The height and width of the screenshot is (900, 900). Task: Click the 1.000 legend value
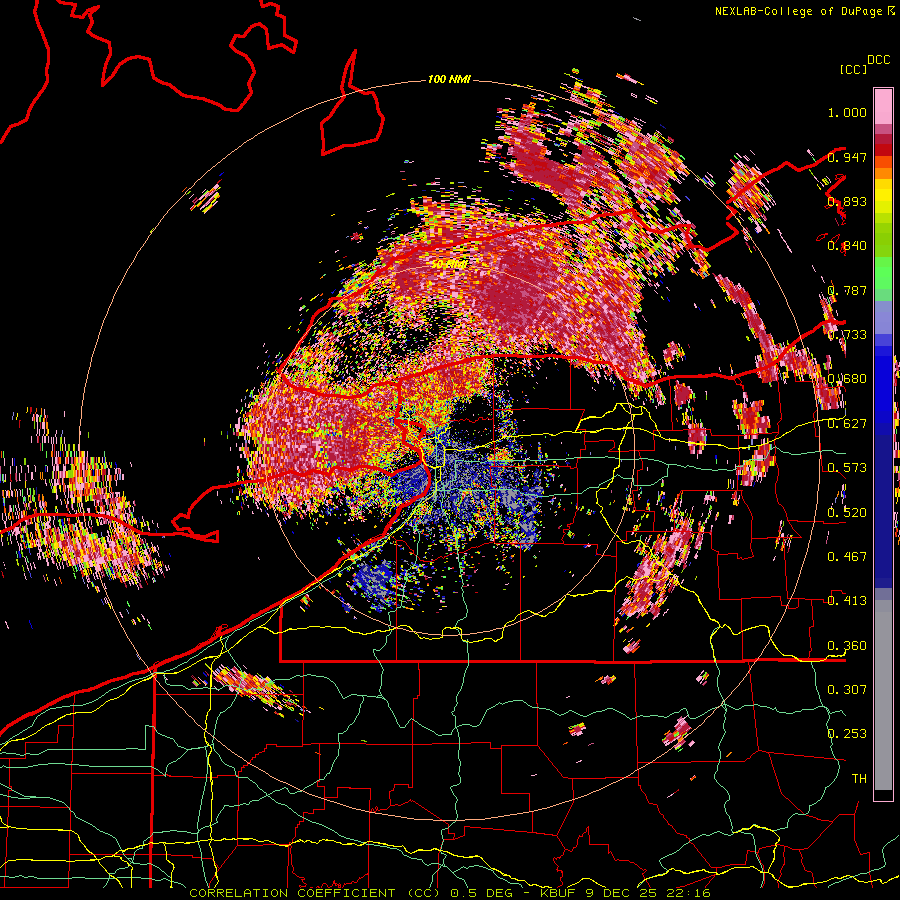847,112
